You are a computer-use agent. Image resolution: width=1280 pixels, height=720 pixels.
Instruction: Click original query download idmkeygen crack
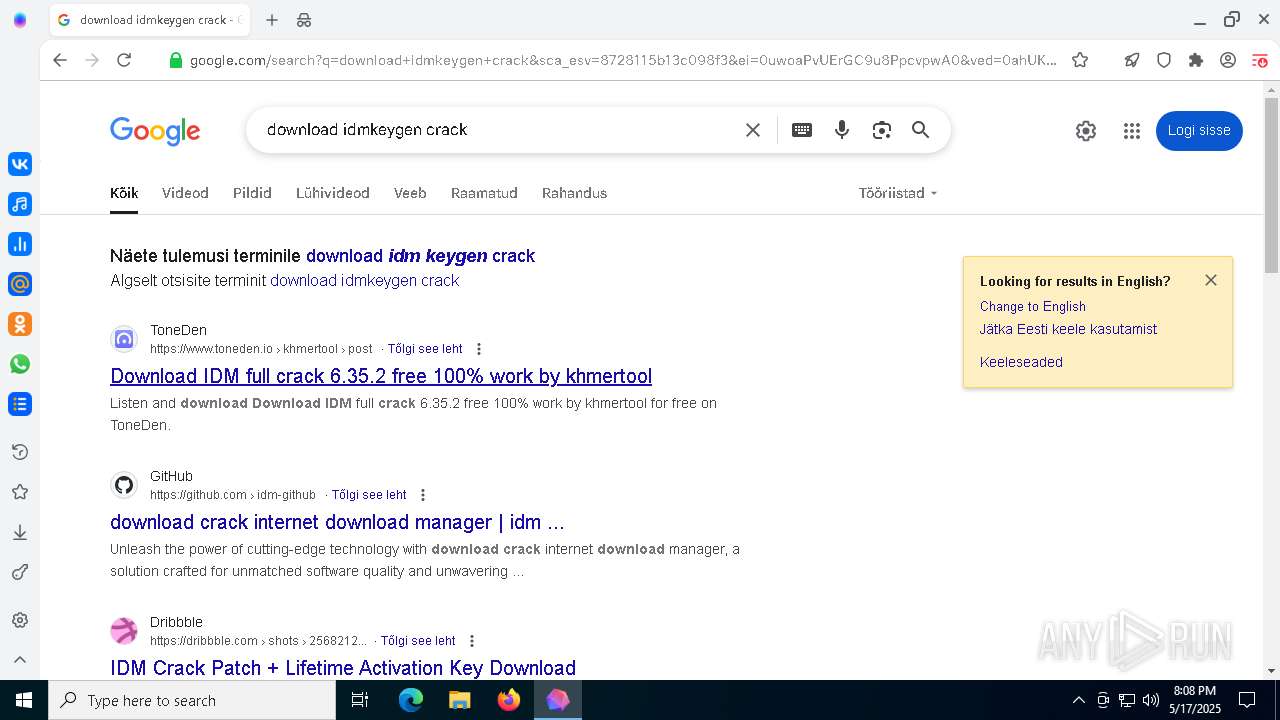[x=364, y=281]
